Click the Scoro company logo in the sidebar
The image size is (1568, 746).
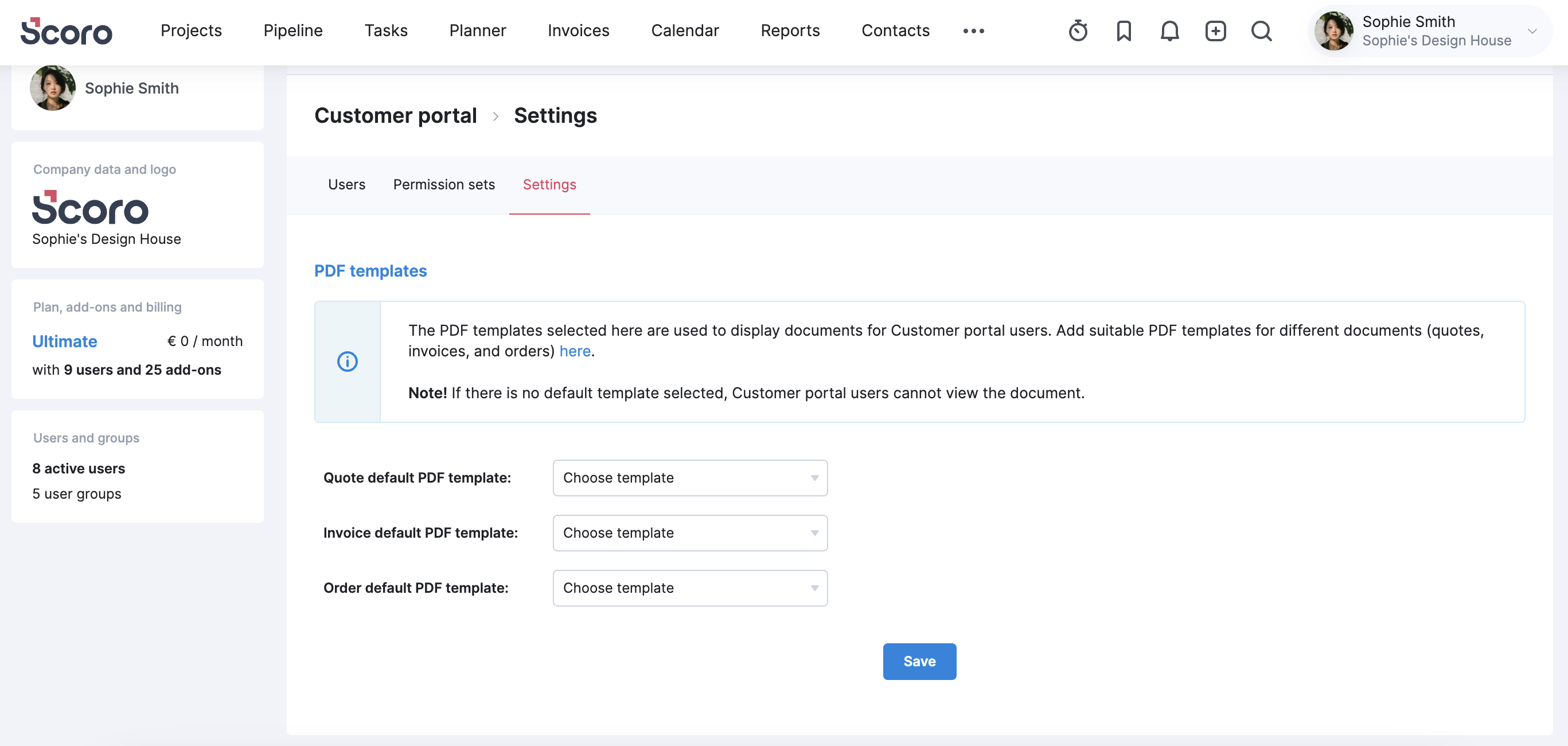coord(90,207)
